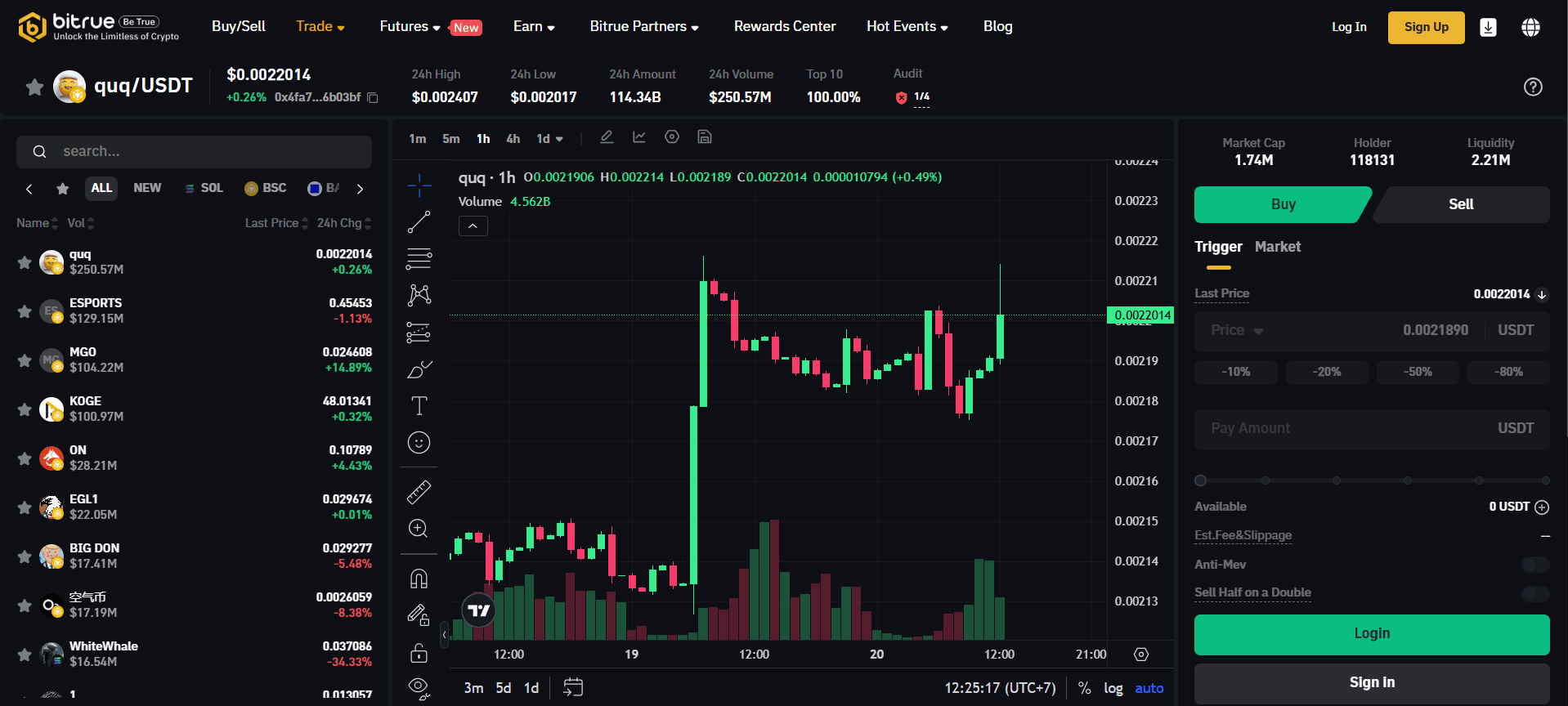The width and height of the screenshot is (1568, 706).
Task: Select the ruler measure tool
Action: point(419,492)
